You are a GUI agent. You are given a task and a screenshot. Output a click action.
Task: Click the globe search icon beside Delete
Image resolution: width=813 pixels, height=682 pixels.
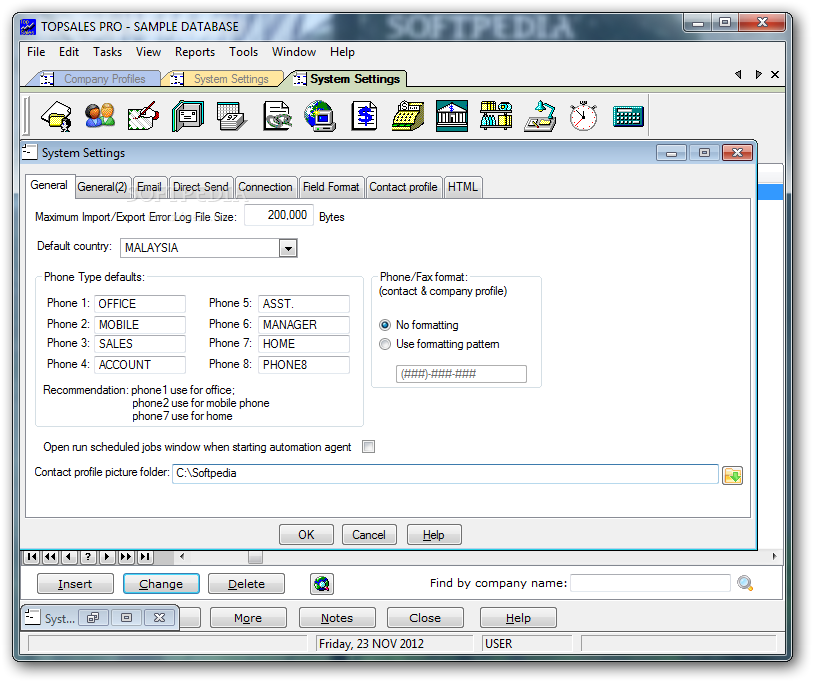click(322, 584)
